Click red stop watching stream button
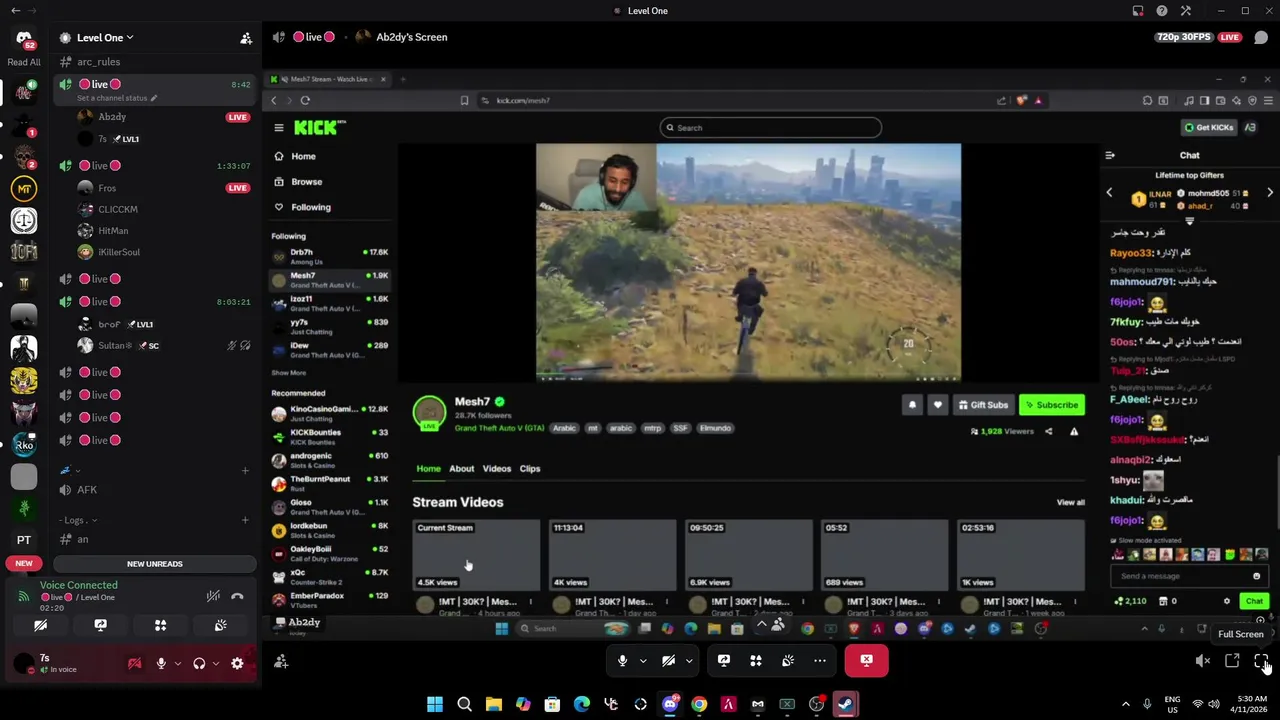The width and height of the screenshot is (1280, 720). [x=866, y=660]
